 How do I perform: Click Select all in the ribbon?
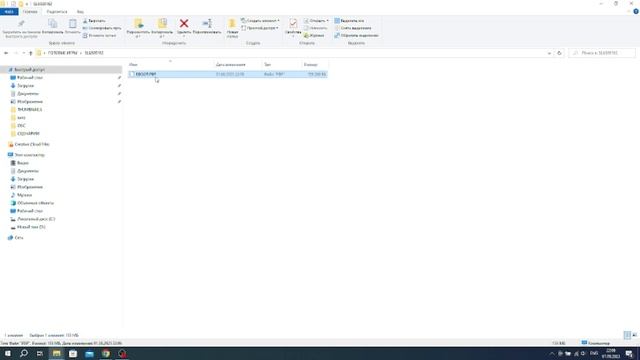tap(349, 21)
